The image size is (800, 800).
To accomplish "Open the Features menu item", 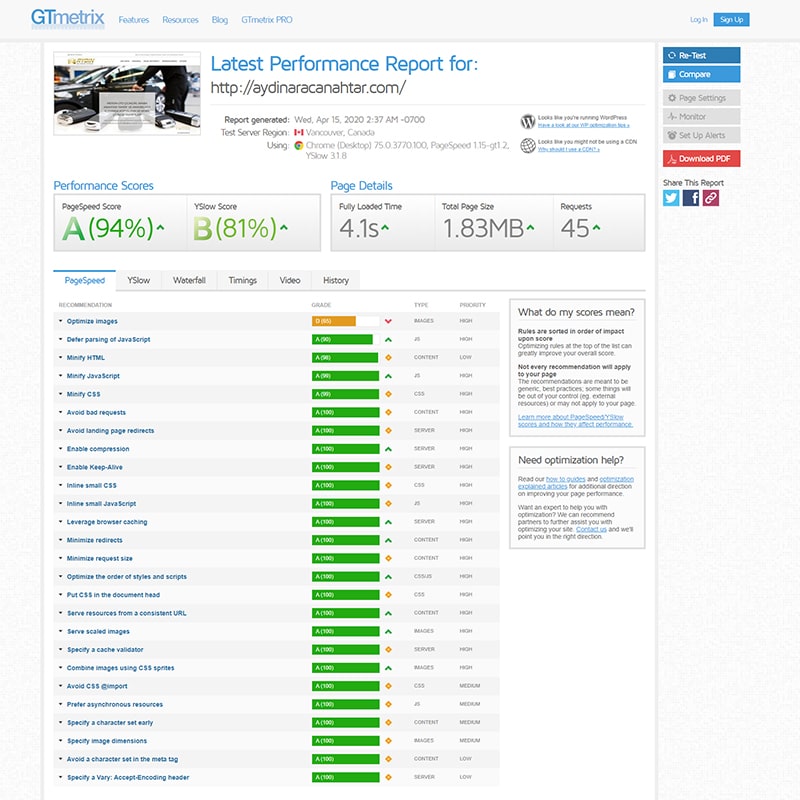I will (133, 20).
